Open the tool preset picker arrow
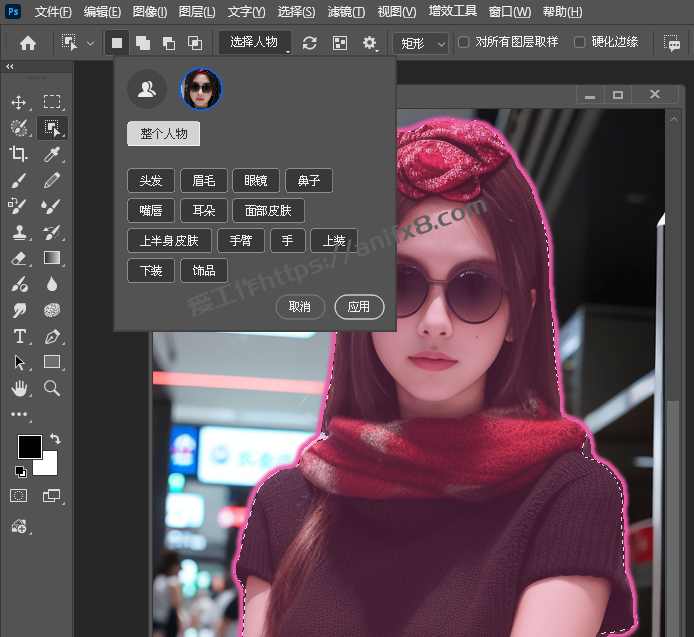 coord(91,43)
